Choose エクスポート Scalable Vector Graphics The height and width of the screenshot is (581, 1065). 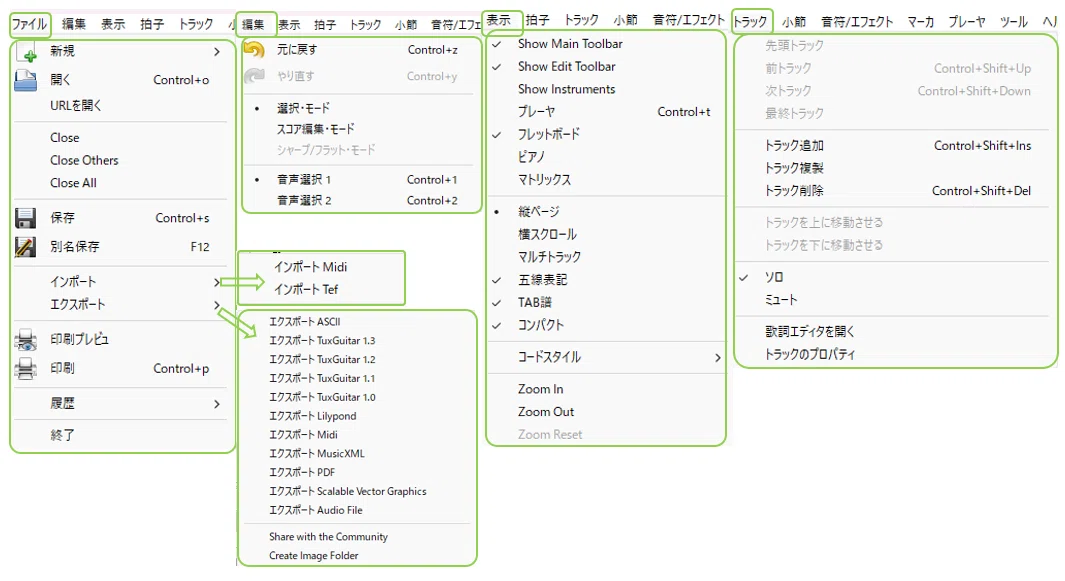pyautogui.click(x=348, y=492)
